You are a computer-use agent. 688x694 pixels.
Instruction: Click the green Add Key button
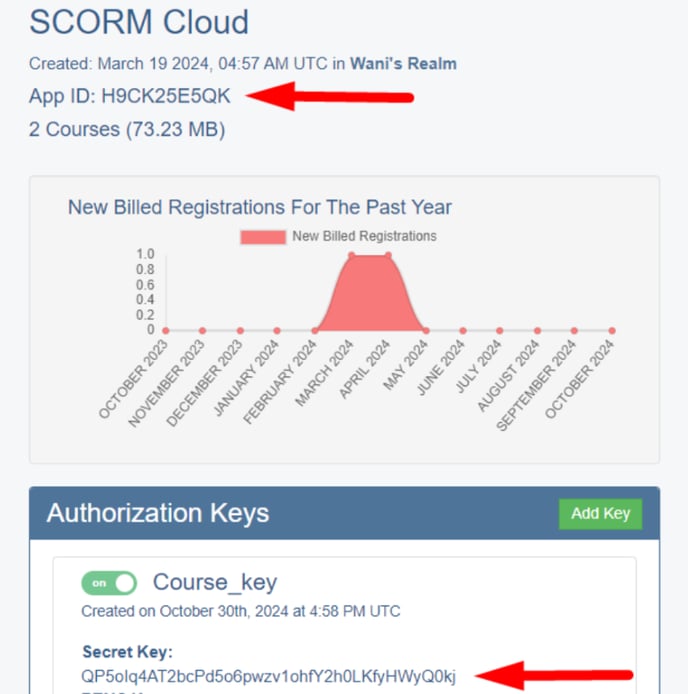(x=600, y=513)
